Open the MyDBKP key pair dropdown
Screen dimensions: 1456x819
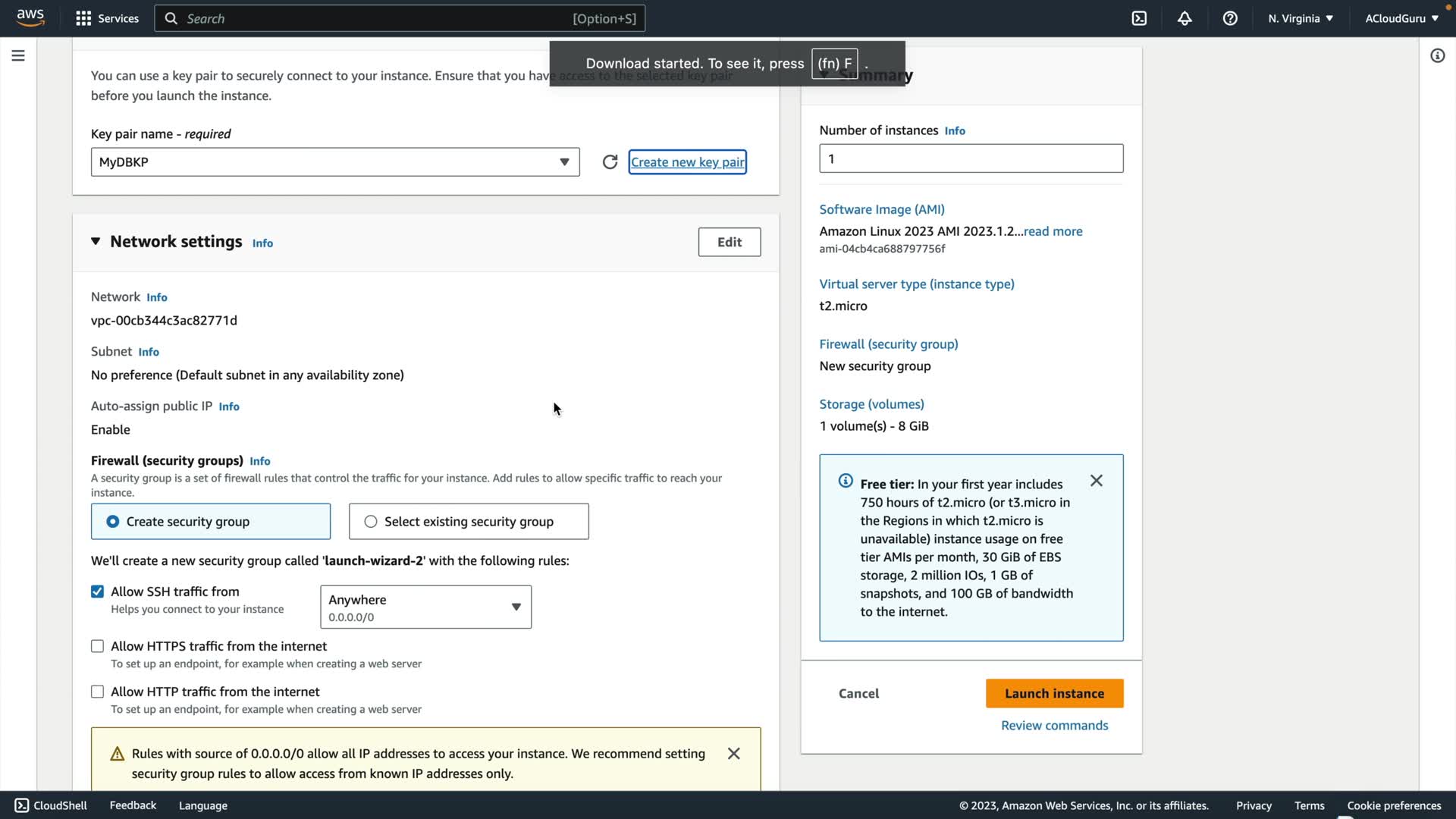334,162
